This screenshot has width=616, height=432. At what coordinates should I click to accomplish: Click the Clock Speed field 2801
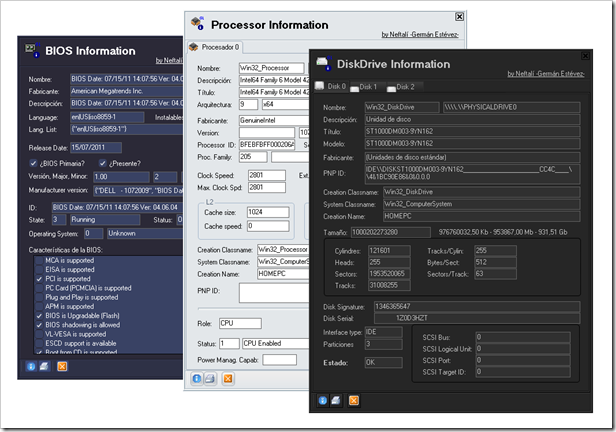267,175
